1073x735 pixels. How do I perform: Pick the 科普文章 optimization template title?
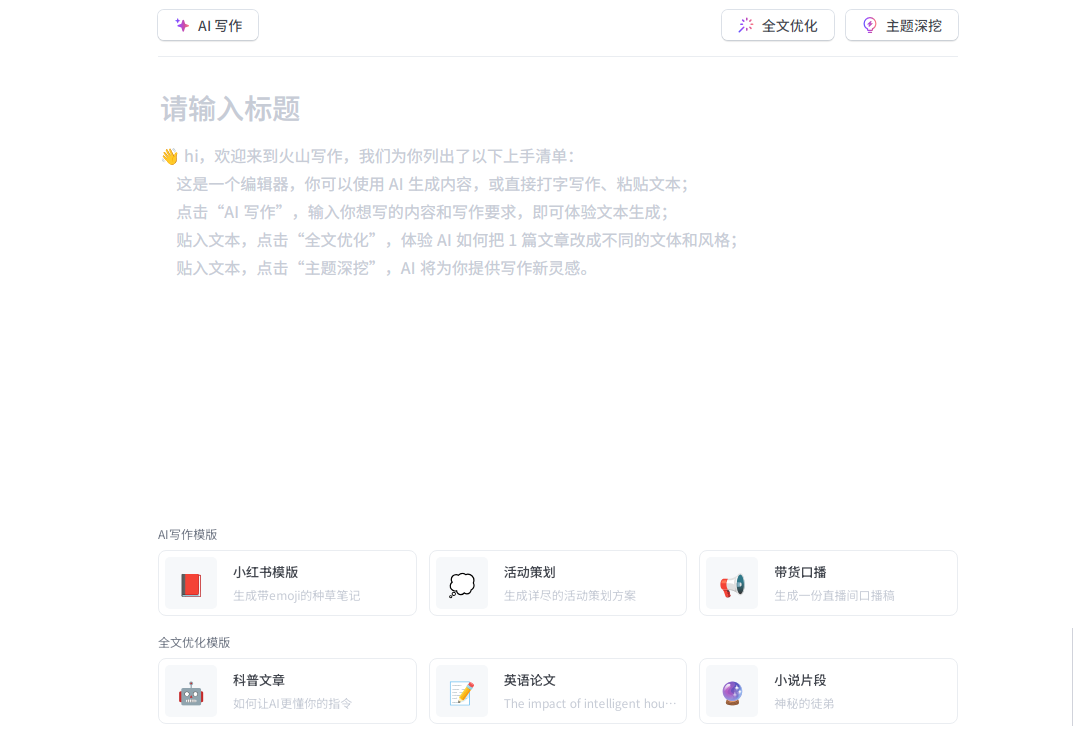(x=259, y=680)
